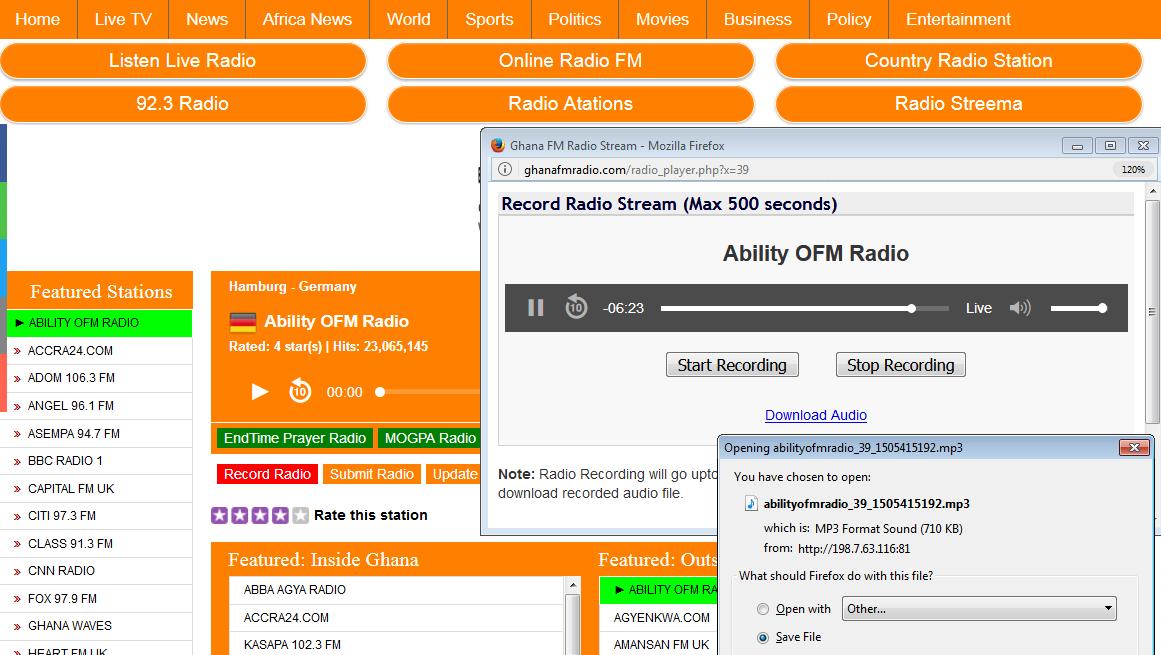Open the Africa News menu item
This screenshot has width=1161, height=655.
[x=307, y=19]
